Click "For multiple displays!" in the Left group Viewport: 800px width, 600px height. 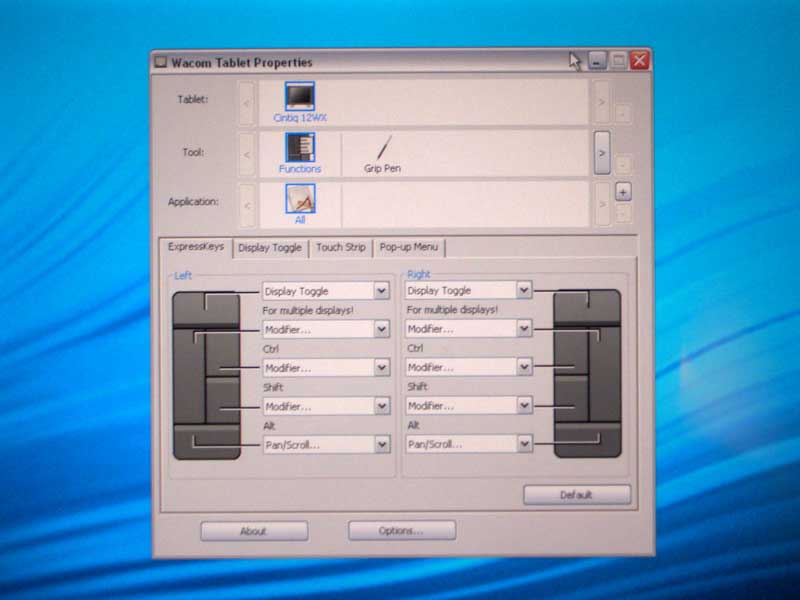[308, 310]
